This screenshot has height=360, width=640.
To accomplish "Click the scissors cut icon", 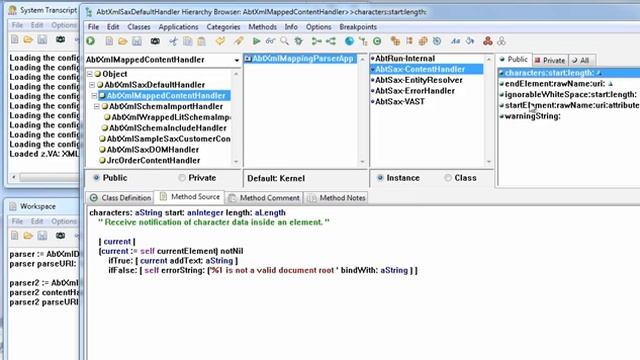I will pos(173,41).
